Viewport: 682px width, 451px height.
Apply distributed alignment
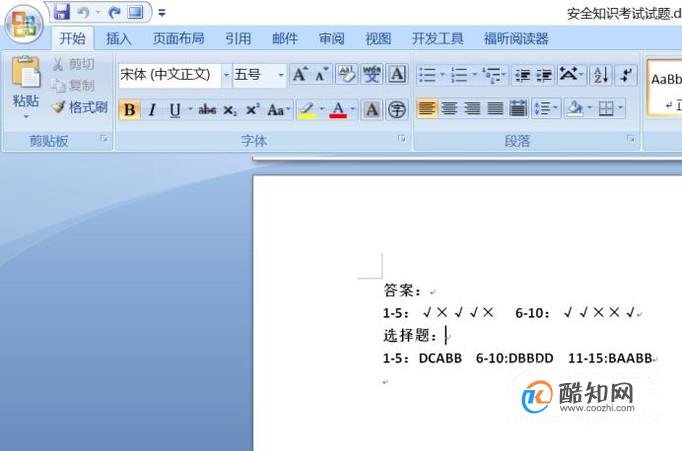[518, 109]
